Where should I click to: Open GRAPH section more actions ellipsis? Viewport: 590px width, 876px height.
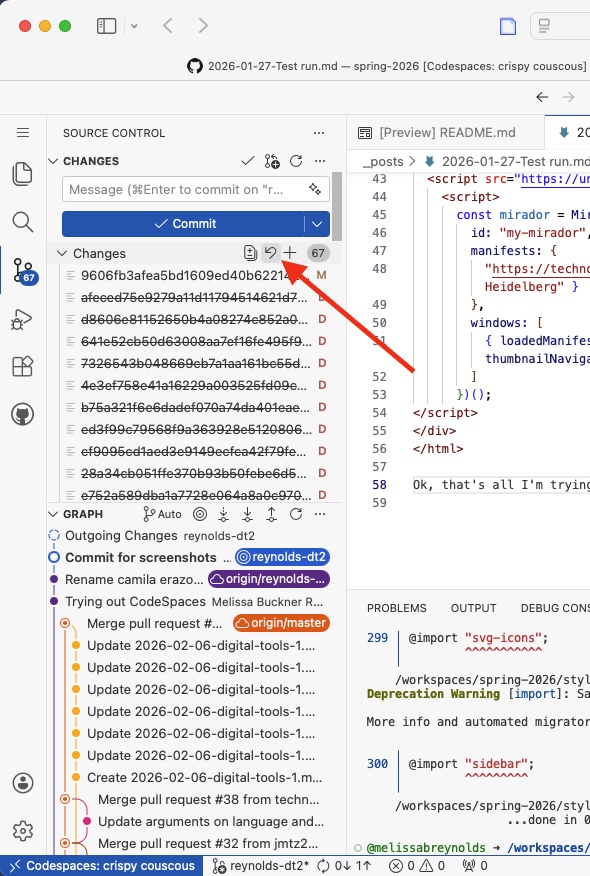click(320, 514)
